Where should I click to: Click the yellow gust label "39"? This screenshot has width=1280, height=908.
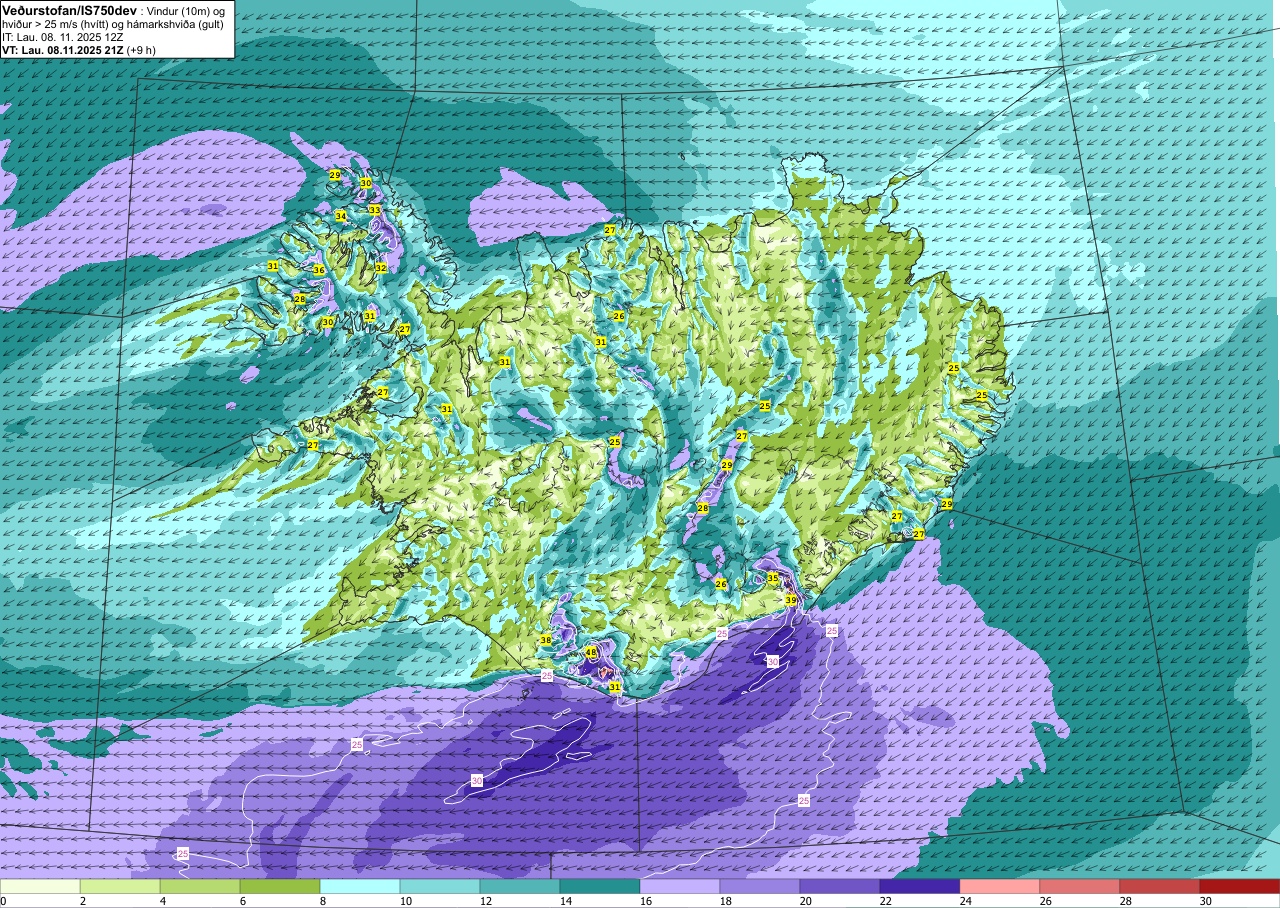(790, 600)
